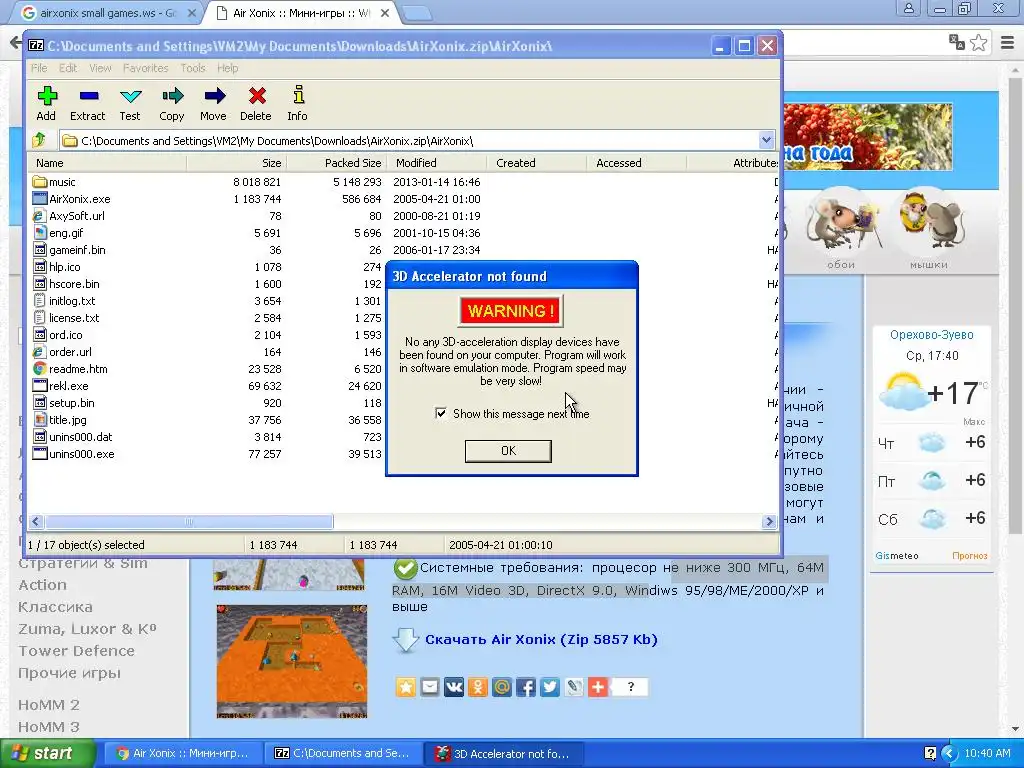
Task: Click the red plus share icon
Action: (x=598, y=687)
